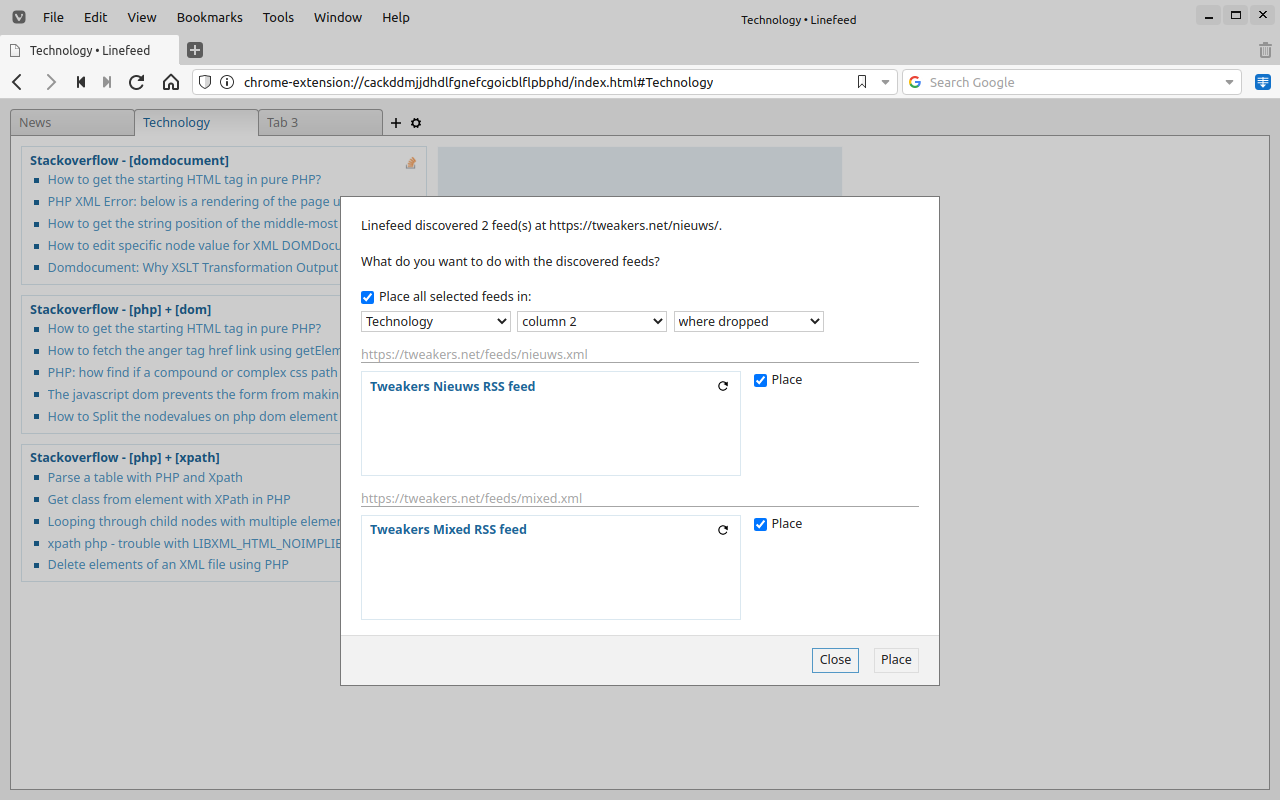This screenshot has width=1280, height=800.
Task: Open the Vivaldi menu icon
Action: 19,17
